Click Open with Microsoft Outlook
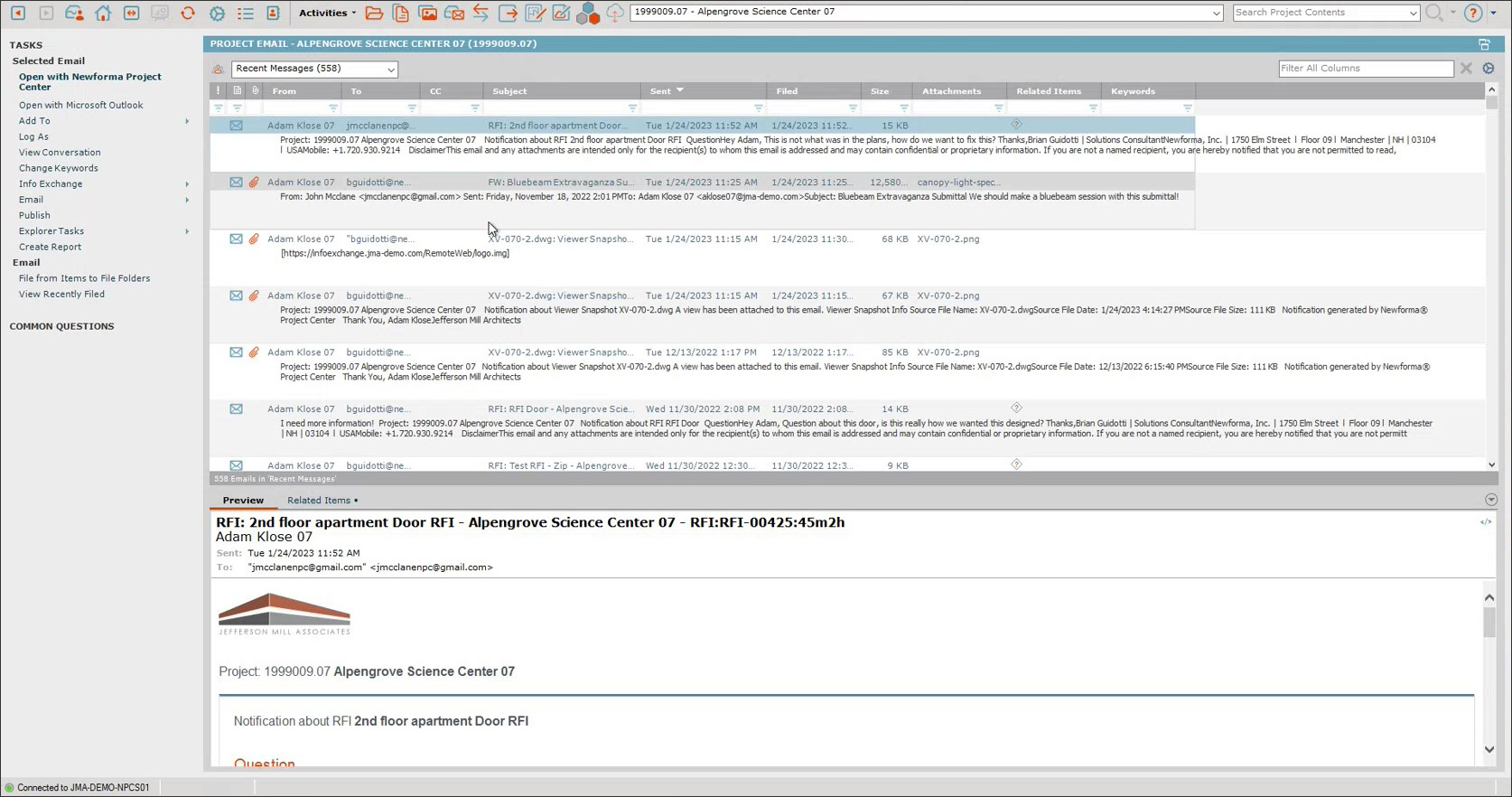The image size is (1512, 797). (x=81, y=105)
